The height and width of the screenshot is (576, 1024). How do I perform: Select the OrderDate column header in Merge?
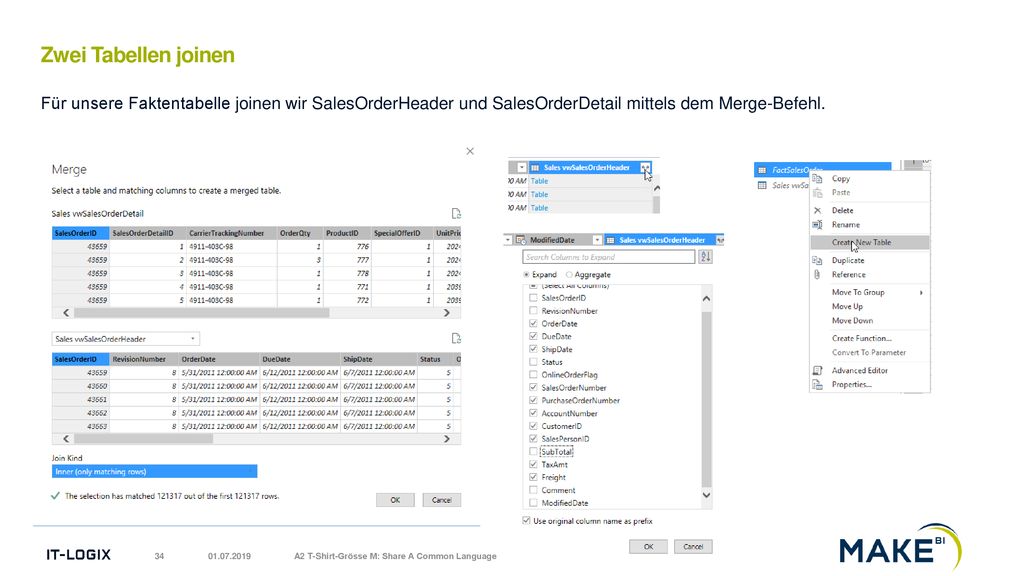219,359
